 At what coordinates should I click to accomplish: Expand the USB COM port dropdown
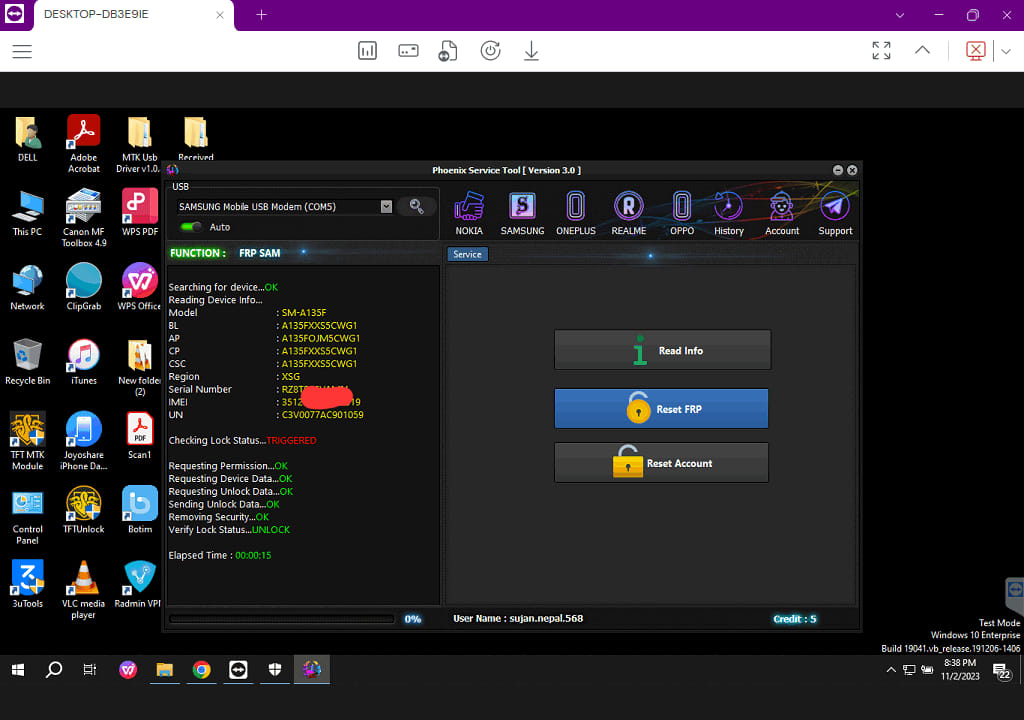386,207
